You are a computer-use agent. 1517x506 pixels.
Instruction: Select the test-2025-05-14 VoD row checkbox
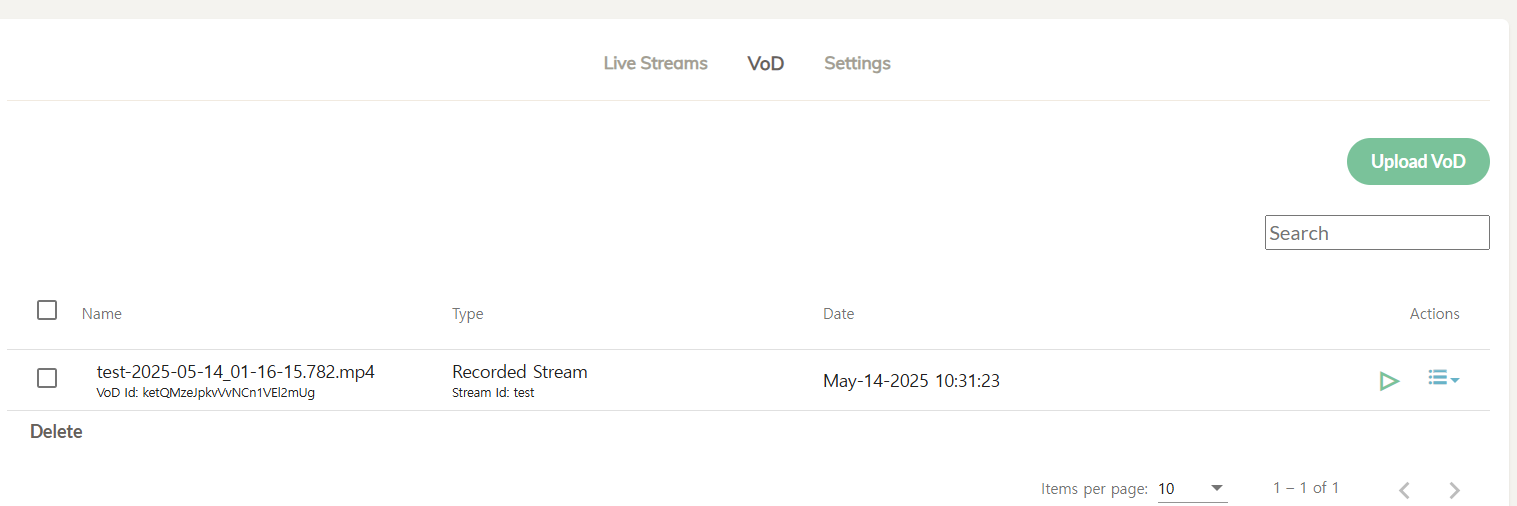tap(47, 378)
